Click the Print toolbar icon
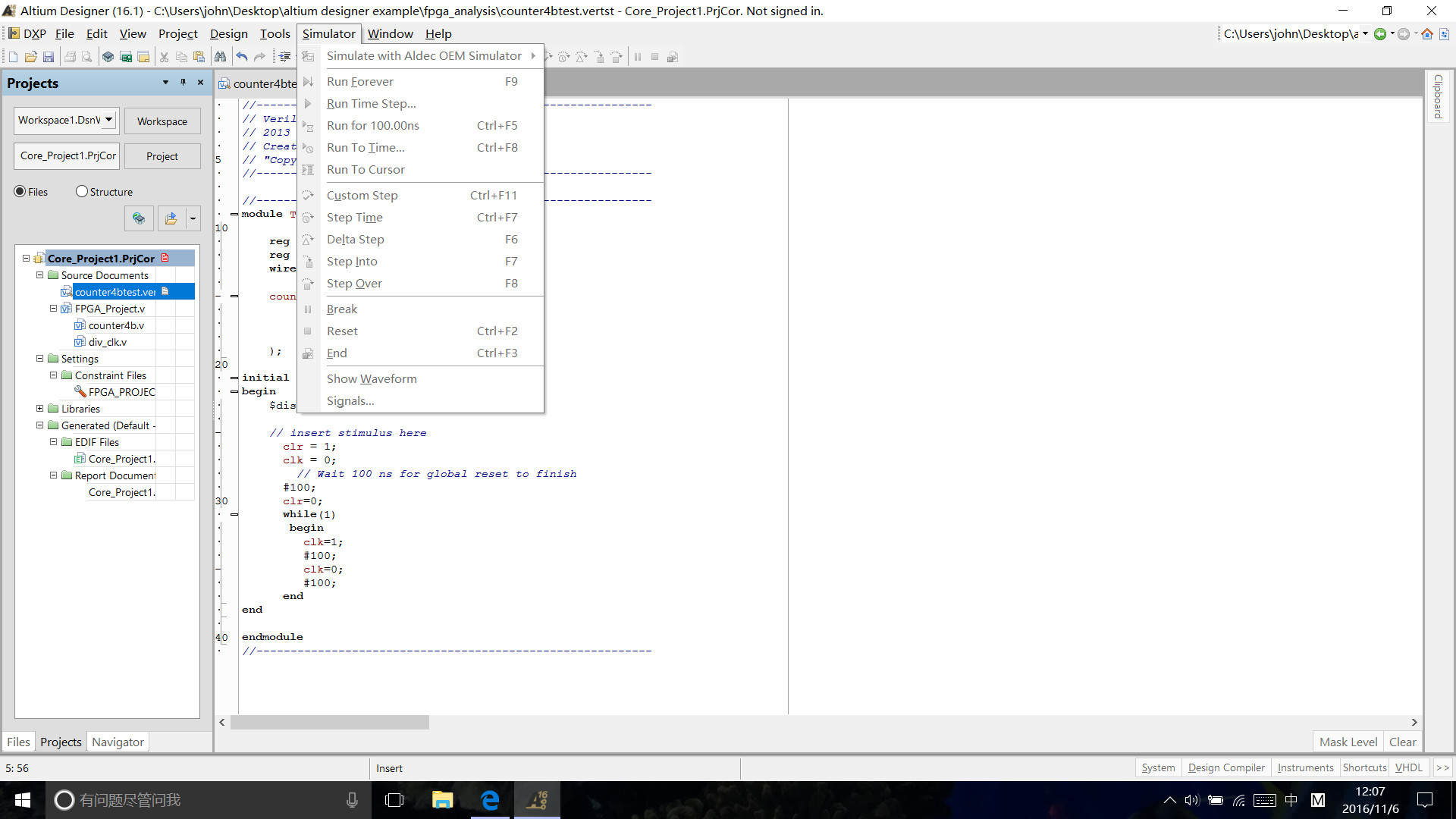The width and height of the screenshot is (1456, 819). (x=70, y=57)
